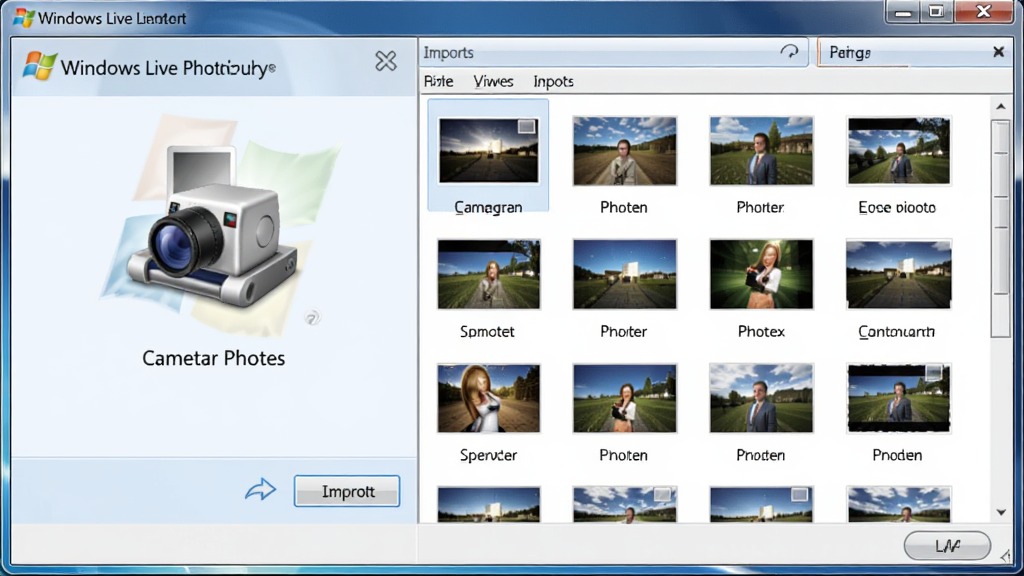Close the left panel with its X icon
The width and height of the screenshot is (1024, 576).
coord(386,61)
